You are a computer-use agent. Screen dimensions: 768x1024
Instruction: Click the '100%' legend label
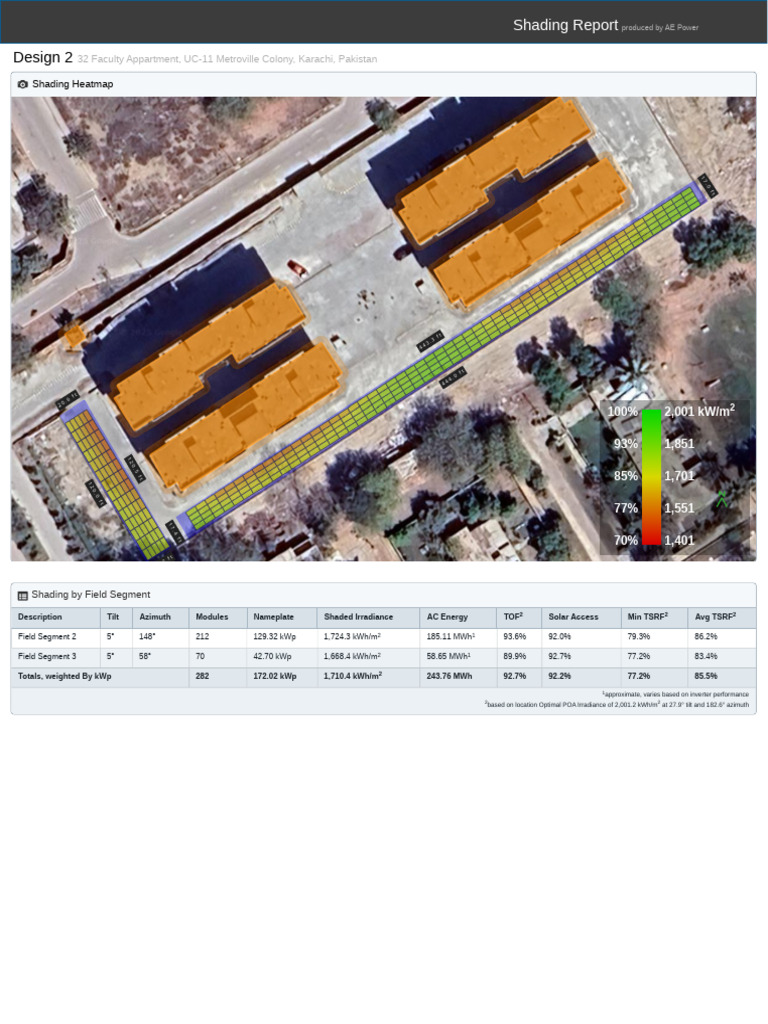[x=622, y=411]
